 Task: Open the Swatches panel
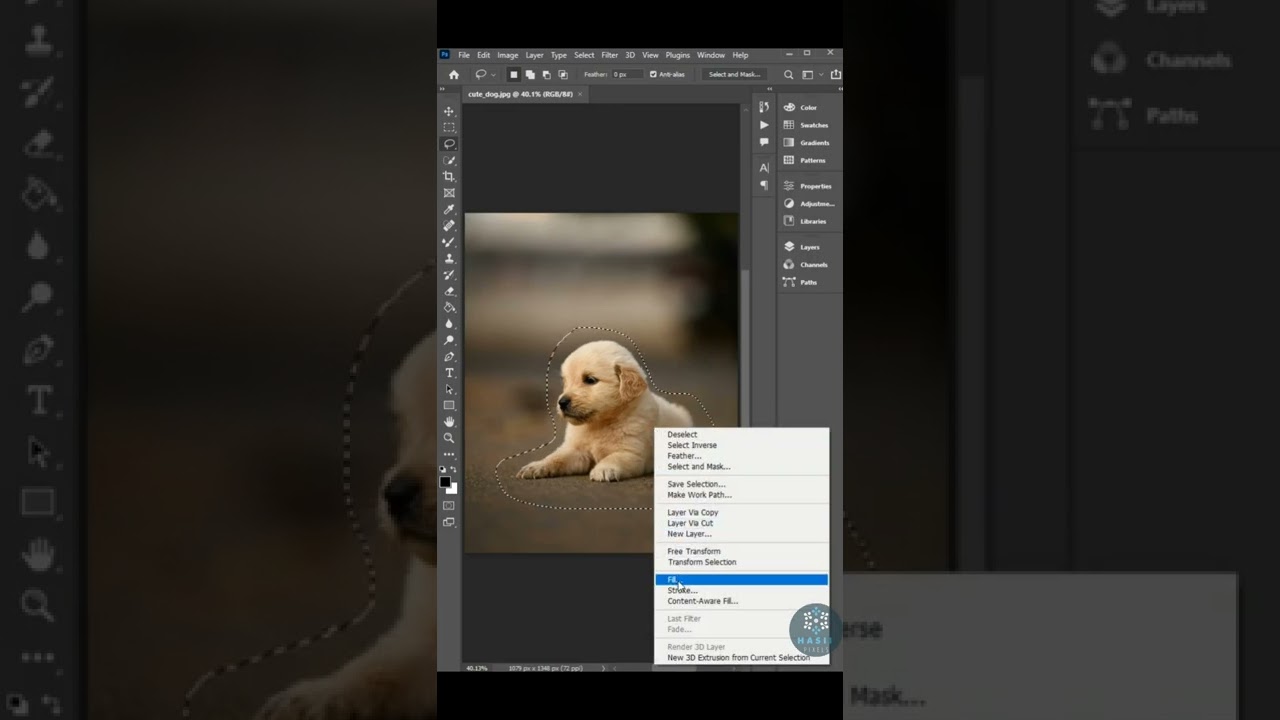click(808, 125)
